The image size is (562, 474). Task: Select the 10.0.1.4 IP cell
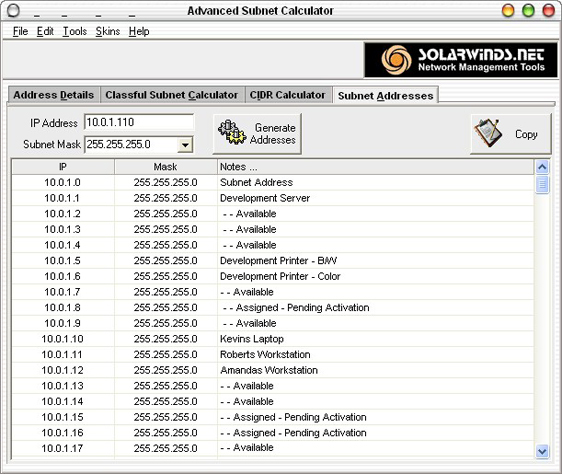pyautogui.click(x=63, y=245)
